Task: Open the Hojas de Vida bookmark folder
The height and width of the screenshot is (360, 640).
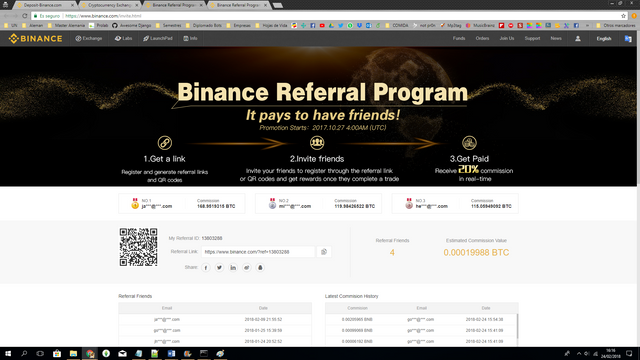Action: click(271, 25)
